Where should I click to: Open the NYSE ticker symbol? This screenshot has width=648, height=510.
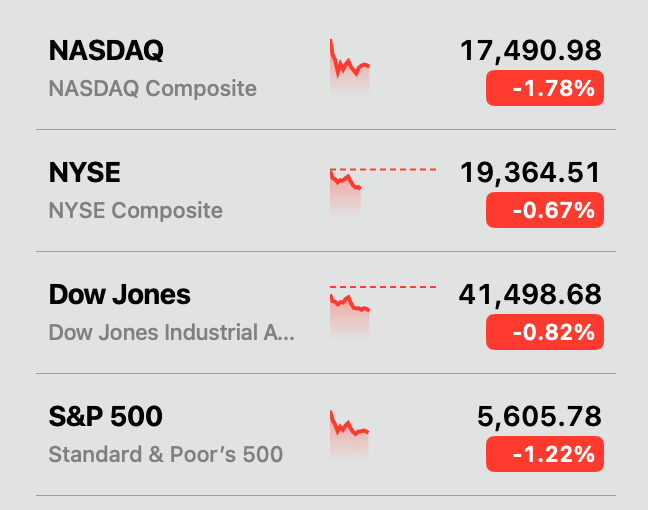pyautogui.click(x=85, y=173)
